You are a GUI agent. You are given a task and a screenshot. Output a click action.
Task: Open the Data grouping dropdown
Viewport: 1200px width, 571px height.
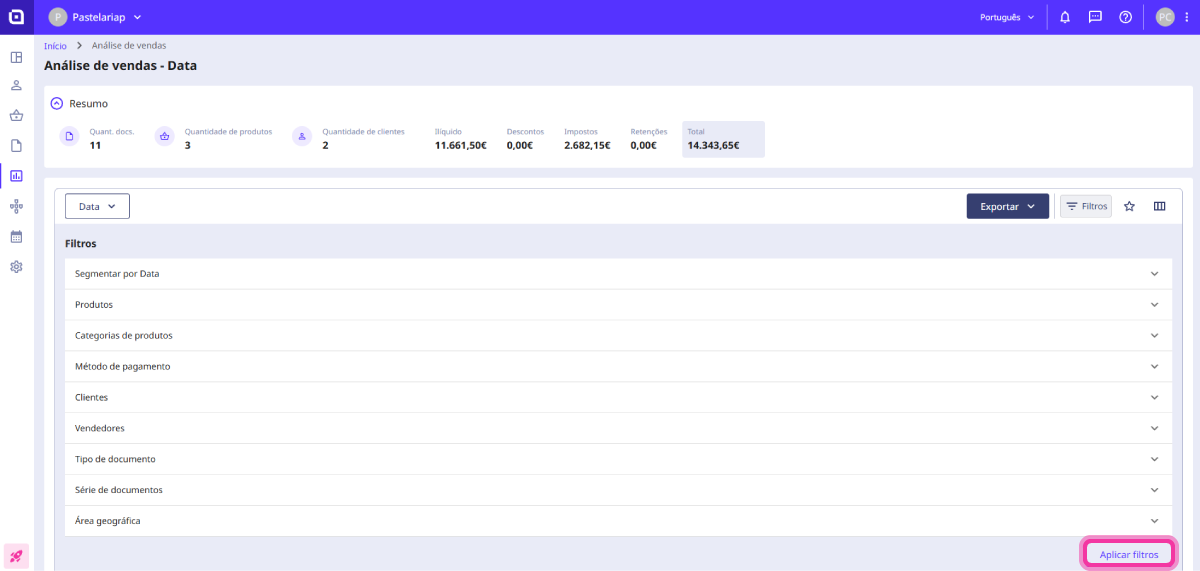(97, 206)
